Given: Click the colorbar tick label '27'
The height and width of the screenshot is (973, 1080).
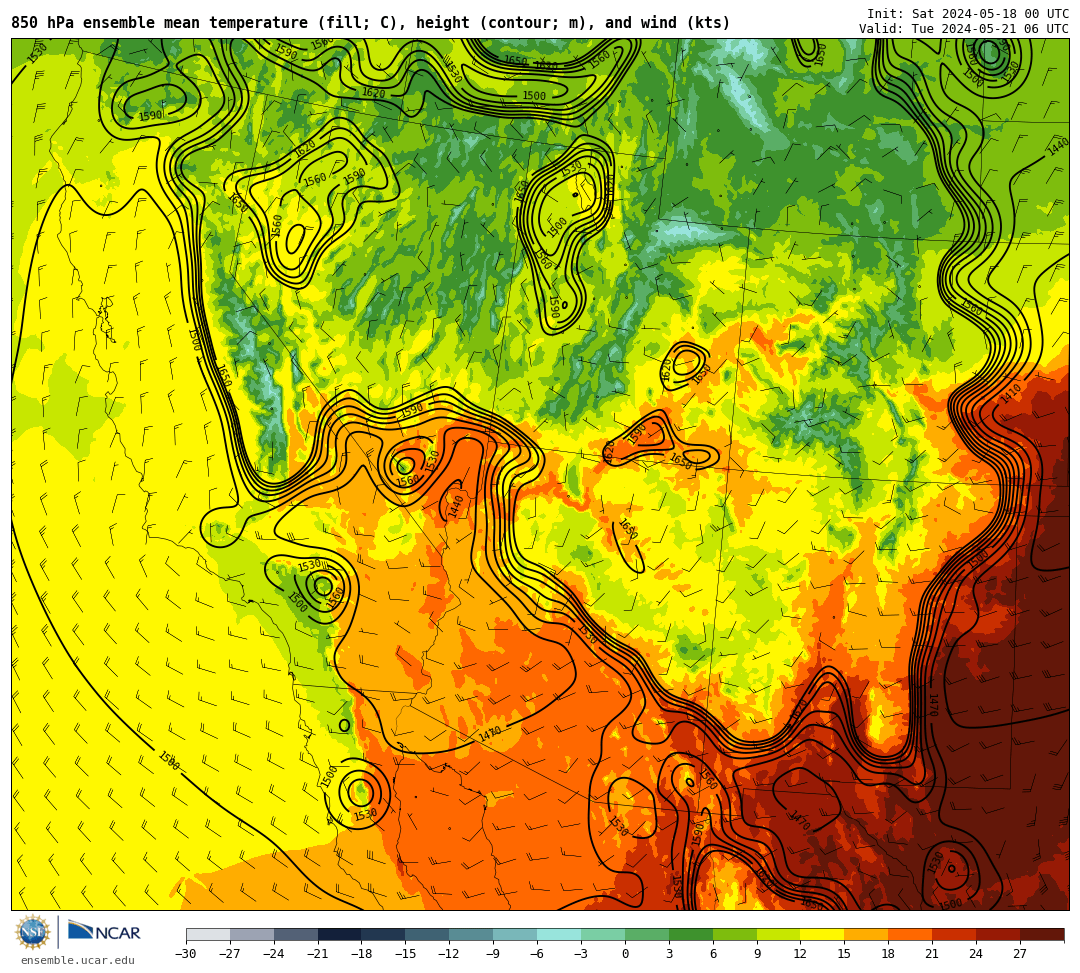Looking at the screenshot, I should tap(1020, 954).
